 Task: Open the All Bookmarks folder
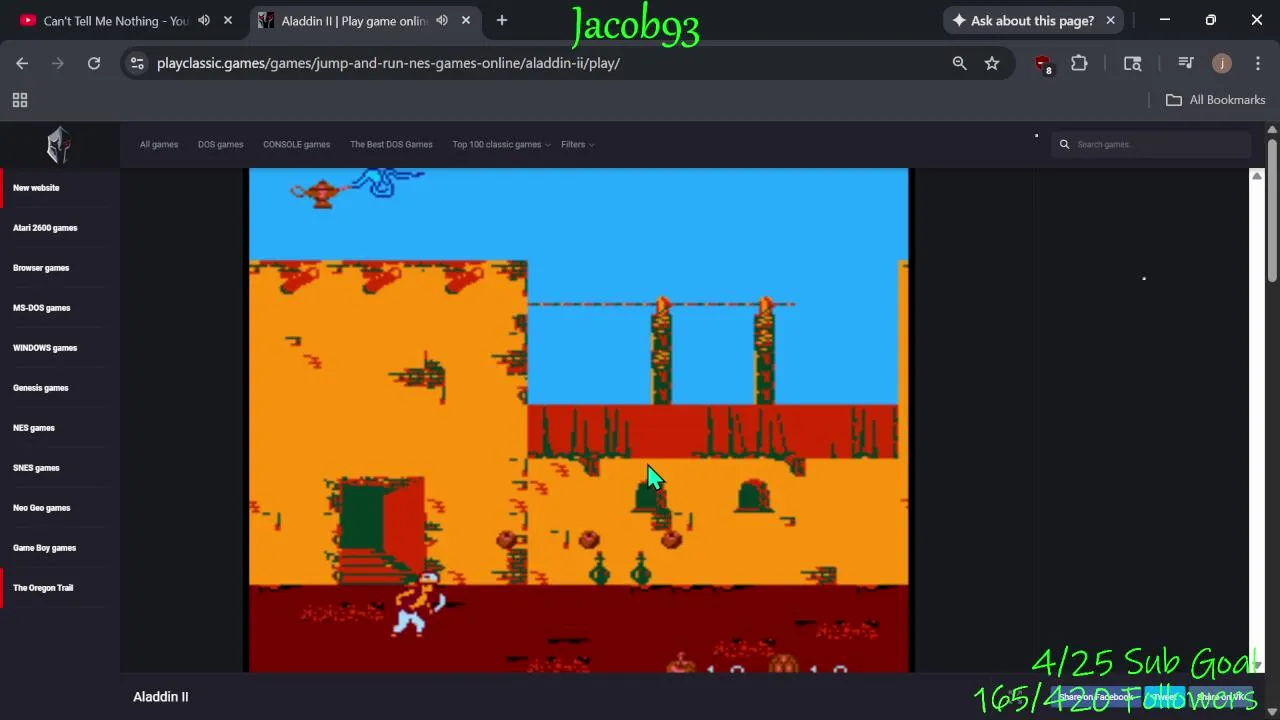click(x=1216, y=100)
